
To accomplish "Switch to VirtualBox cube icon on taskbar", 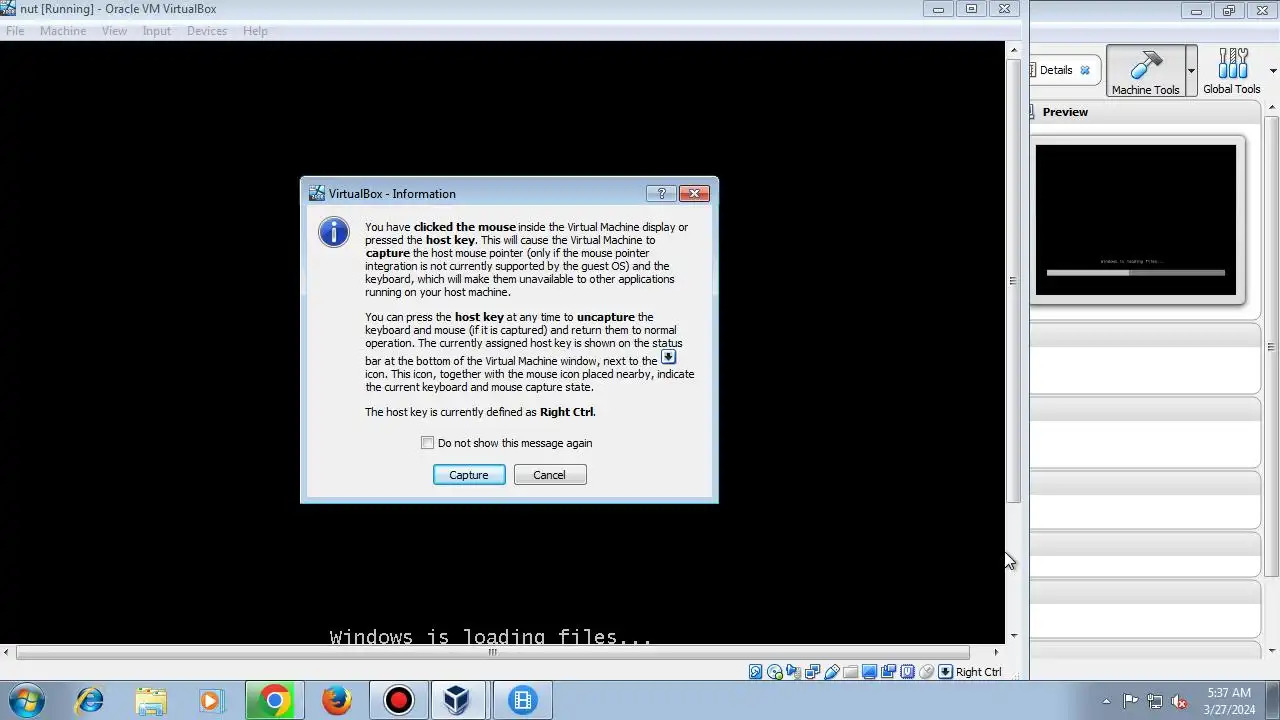I will pos(459,701).
